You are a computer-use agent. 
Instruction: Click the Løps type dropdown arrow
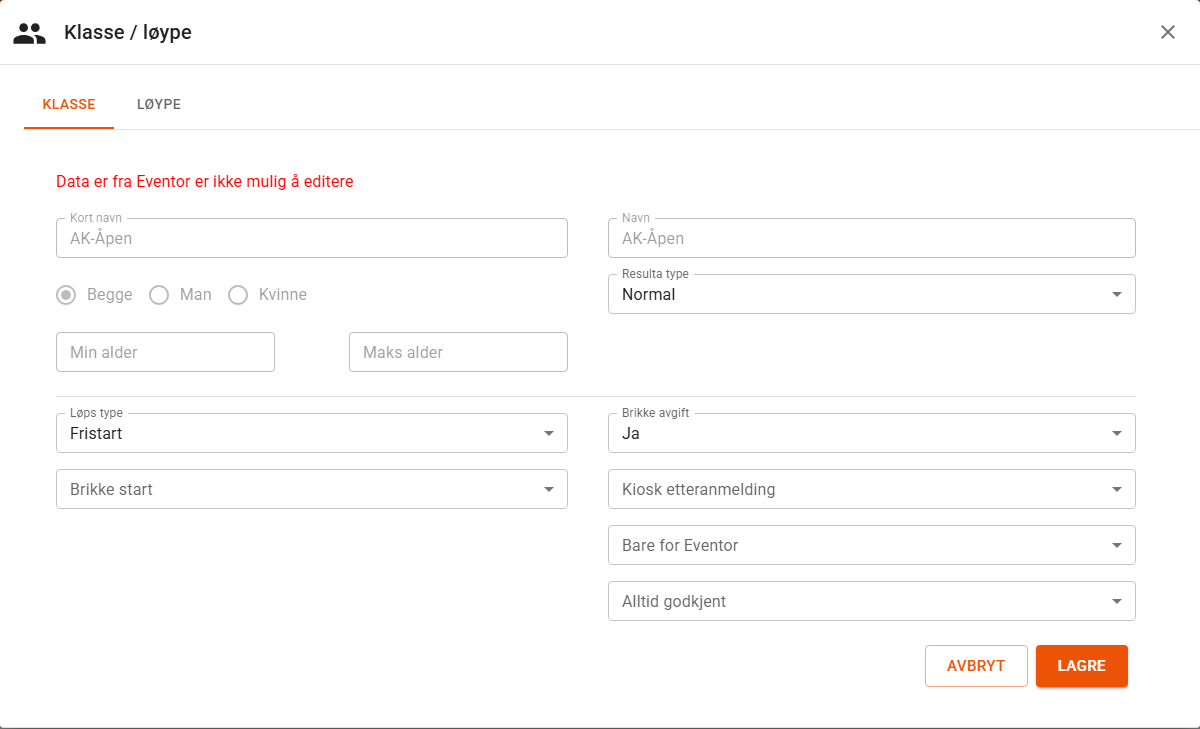pyautogui.click(x=548, y=434)
